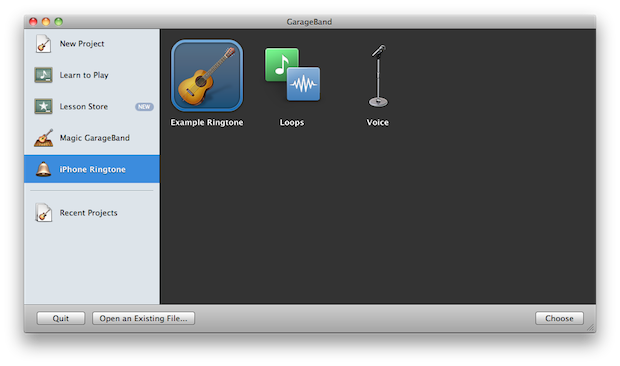Select the Example Ringtone guitar template icon
The image size is (620, 366).
pyautogui.click(x=207, y=75)
